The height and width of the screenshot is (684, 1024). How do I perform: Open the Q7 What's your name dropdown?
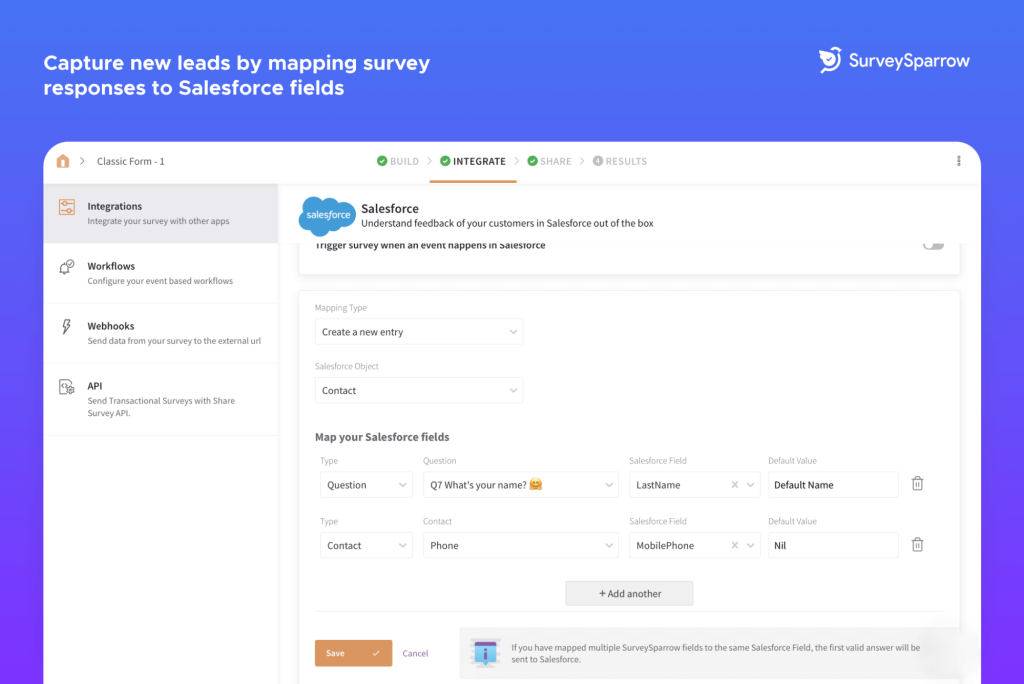click(520, 485)
